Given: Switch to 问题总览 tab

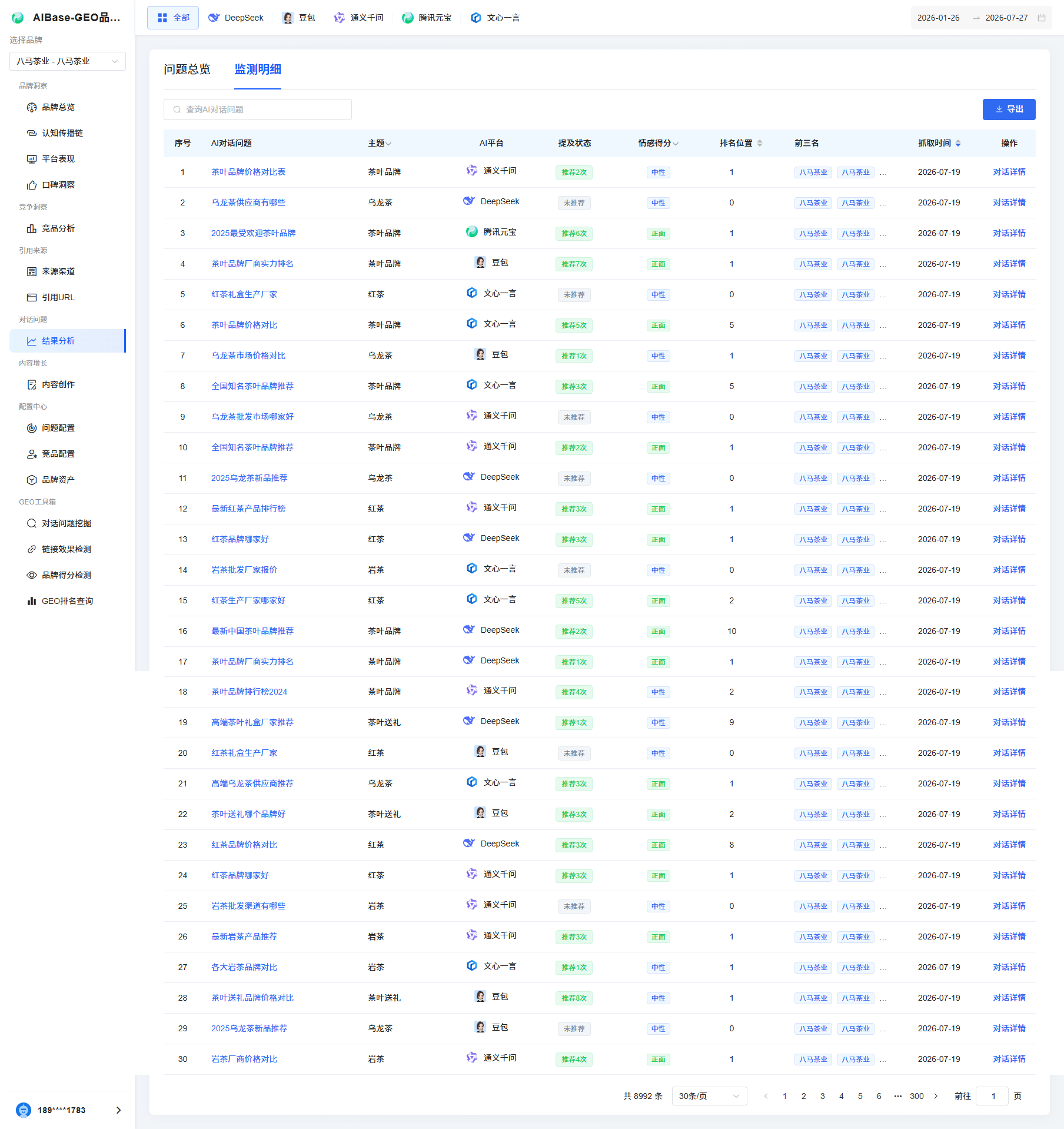Looking at the screenshot, I should click(187, 69).
